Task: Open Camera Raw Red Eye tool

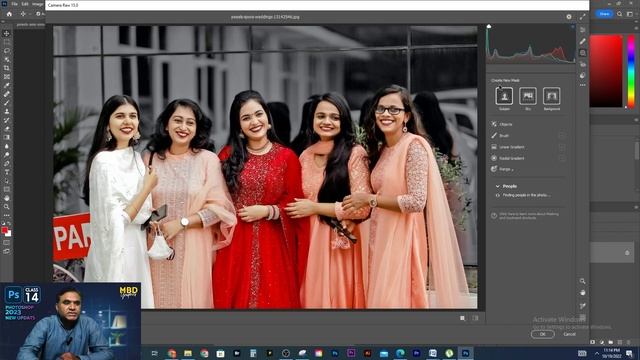Action: coord(582,64)
